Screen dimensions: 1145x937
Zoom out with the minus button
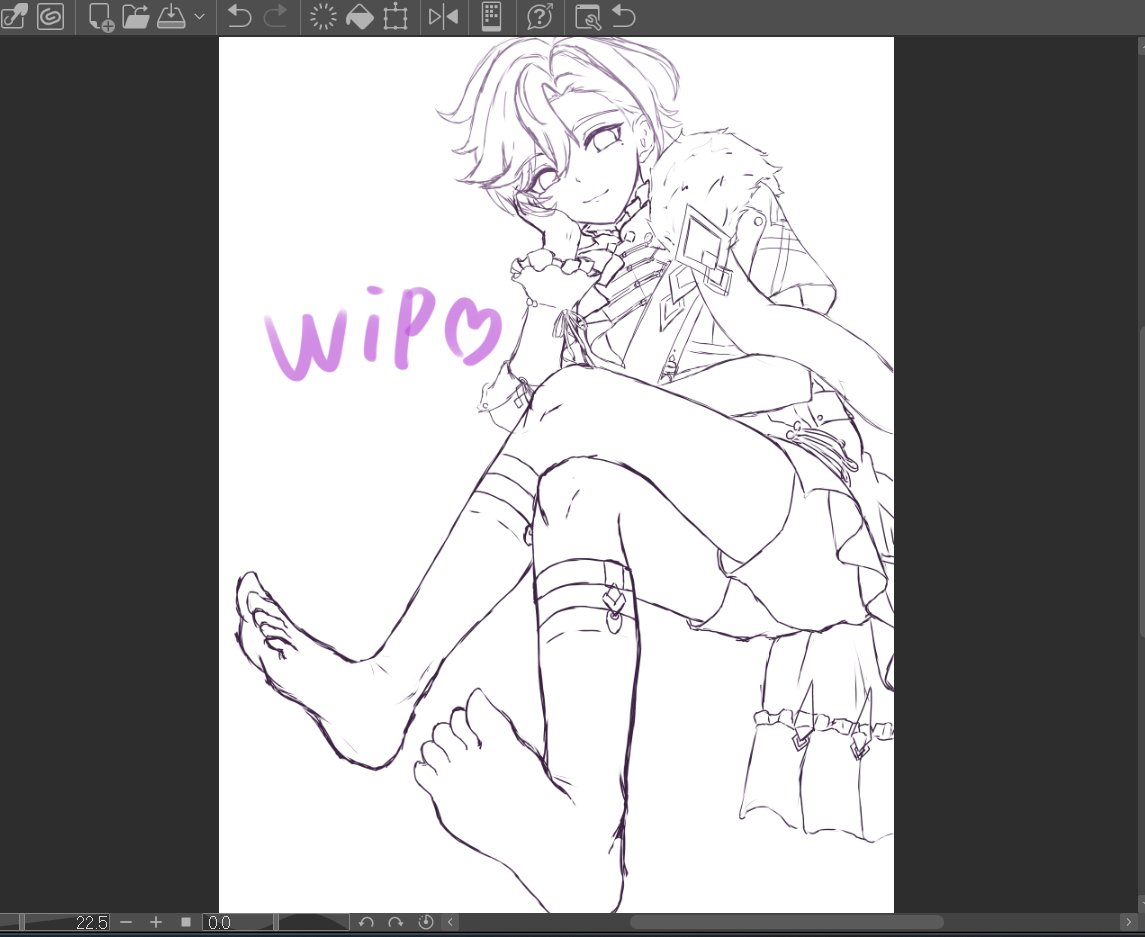point(126,922)
